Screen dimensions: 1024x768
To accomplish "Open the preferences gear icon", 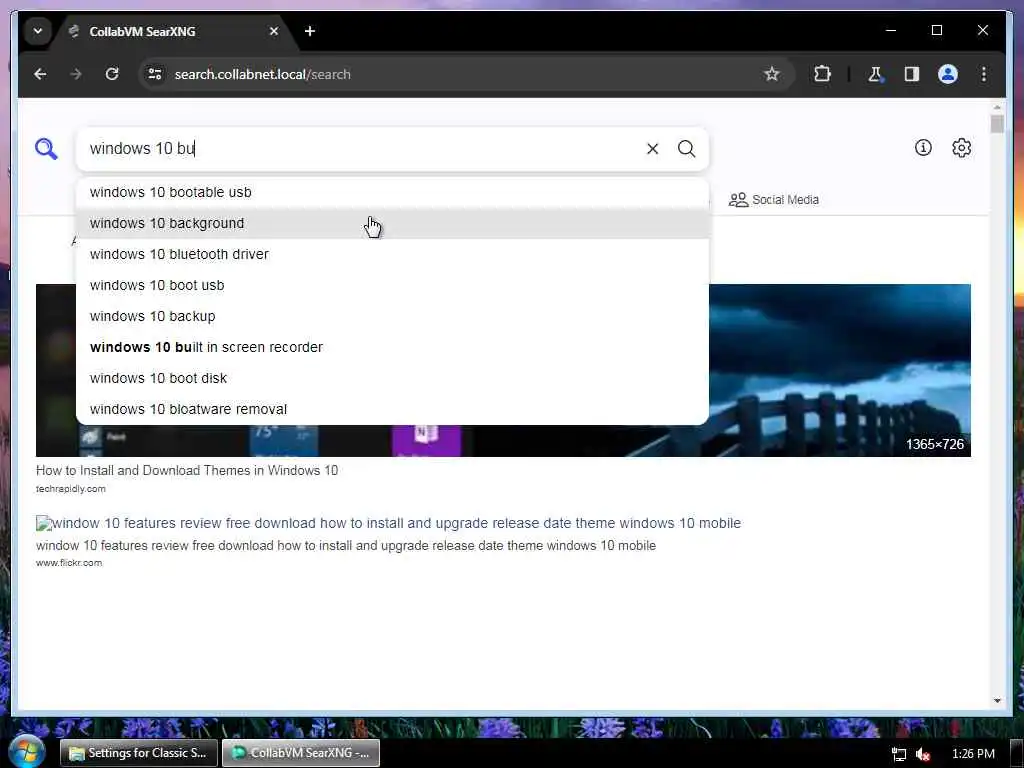I will click(x=961, y=148).
